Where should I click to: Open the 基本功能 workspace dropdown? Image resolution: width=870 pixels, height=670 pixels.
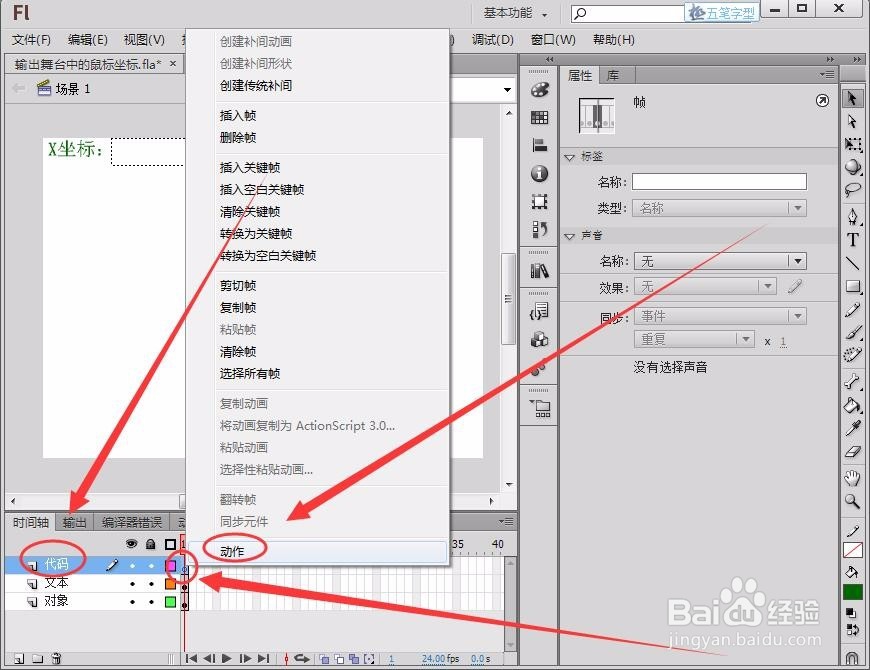pyautogui.click(x=515, y=13)
